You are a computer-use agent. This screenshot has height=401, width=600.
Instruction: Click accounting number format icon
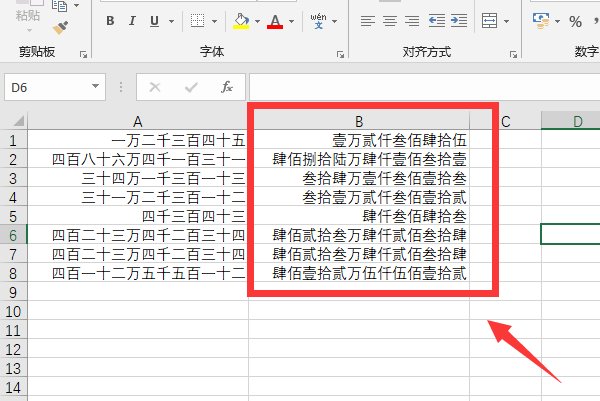541,21
